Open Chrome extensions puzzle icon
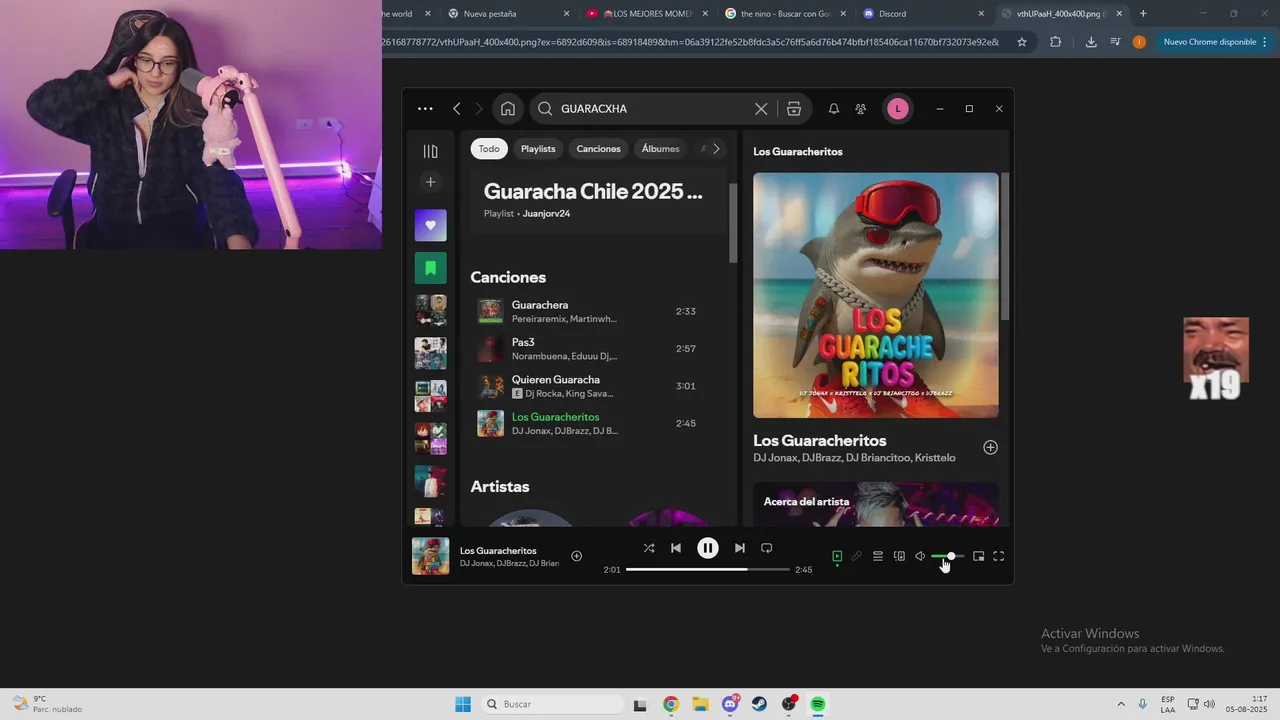 1056,42
